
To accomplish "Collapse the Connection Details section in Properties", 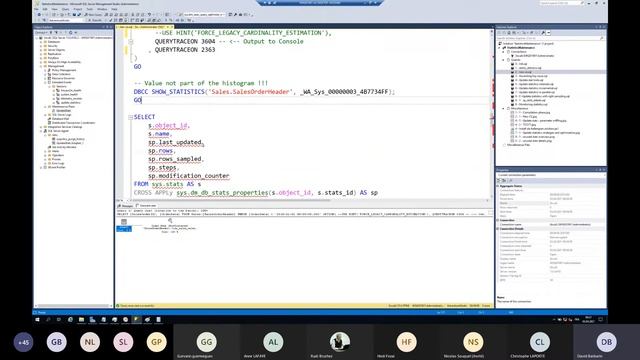I will [x=498, y=229].
